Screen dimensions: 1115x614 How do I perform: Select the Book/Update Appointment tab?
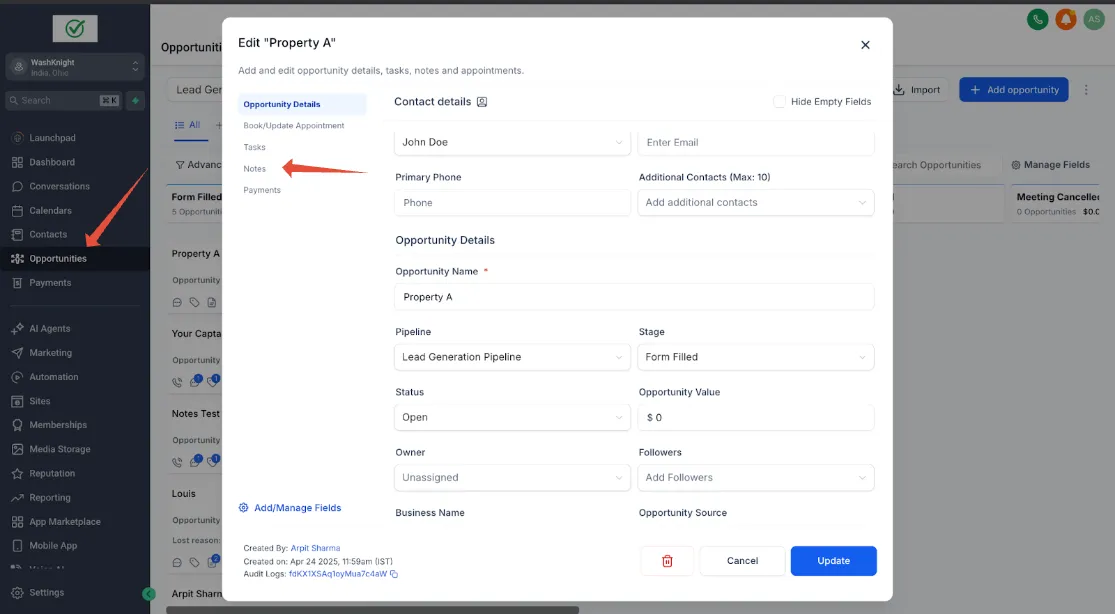click(x=294, y=126)
